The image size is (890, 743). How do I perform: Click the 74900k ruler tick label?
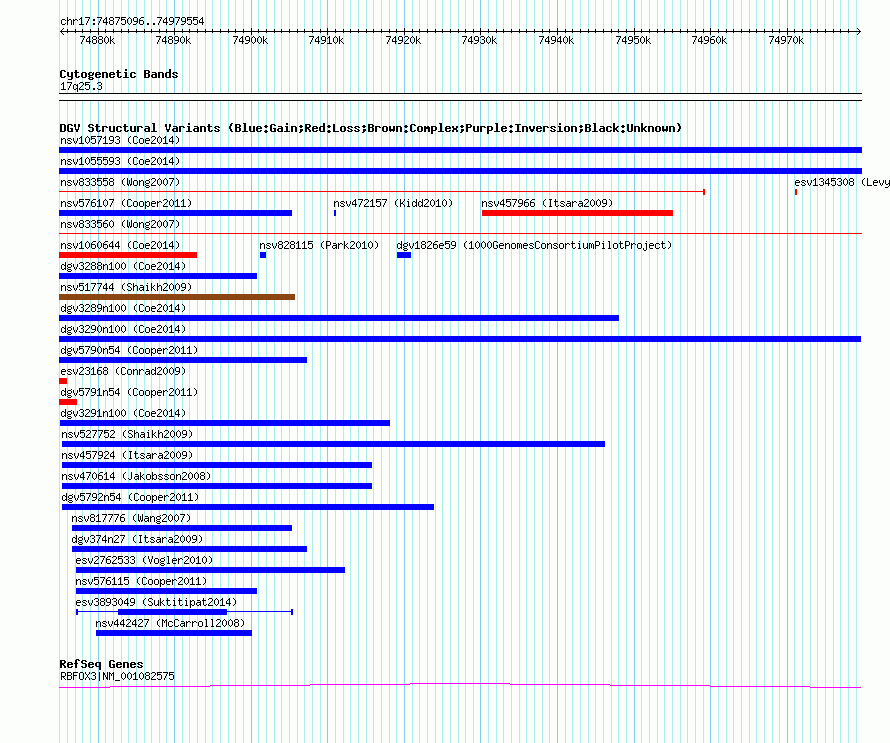tap(250, 40)
